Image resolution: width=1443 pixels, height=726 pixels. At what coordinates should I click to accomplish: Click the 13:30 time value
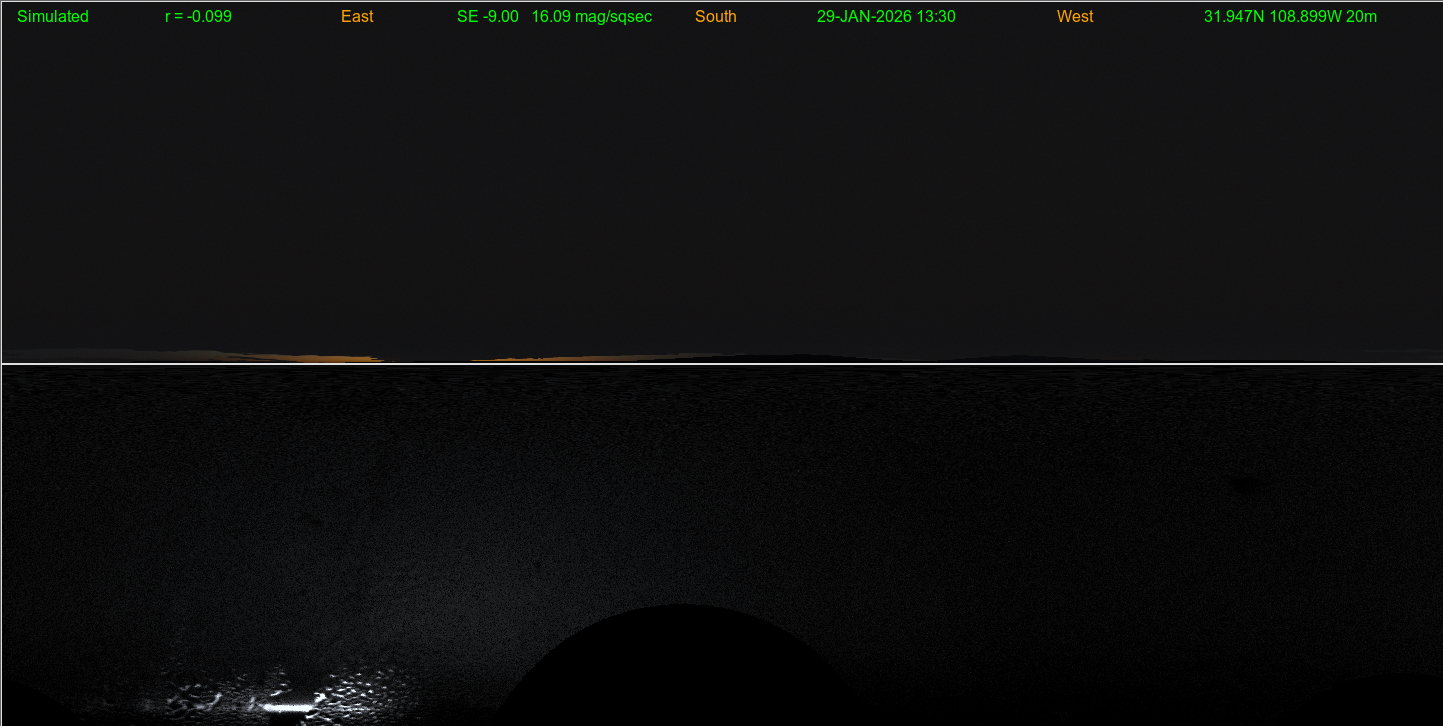936,17
